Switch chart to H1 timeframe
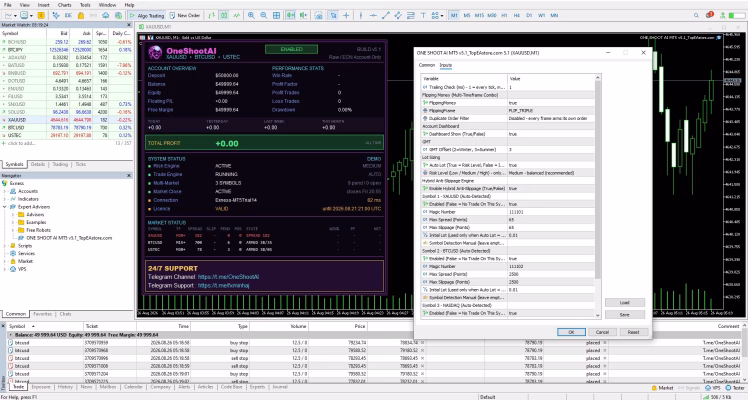This screenshot has height=400, width=748. (504, 15)
